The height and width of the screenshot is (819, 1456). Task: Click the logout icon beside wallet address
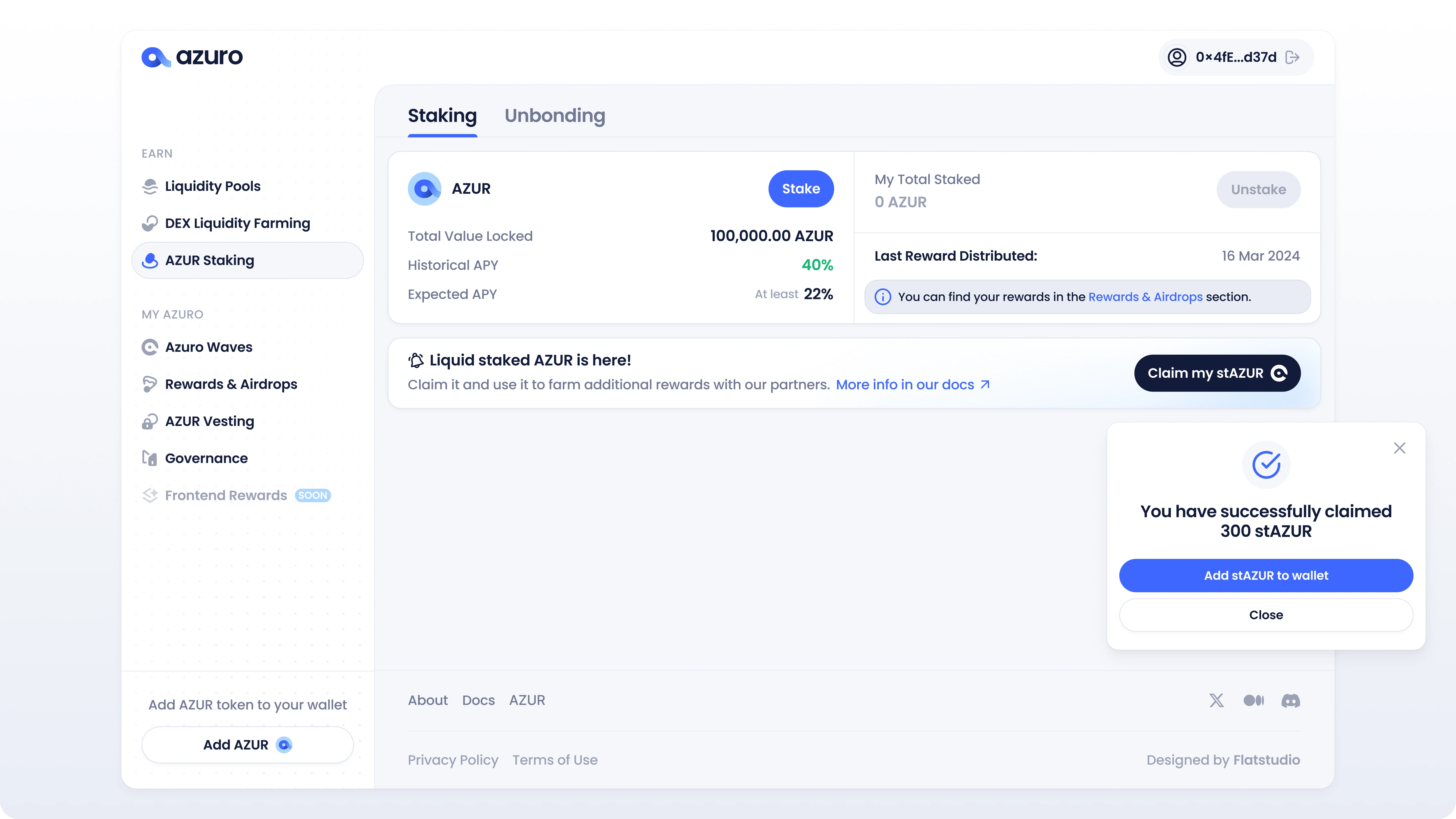click(1293, 57)
